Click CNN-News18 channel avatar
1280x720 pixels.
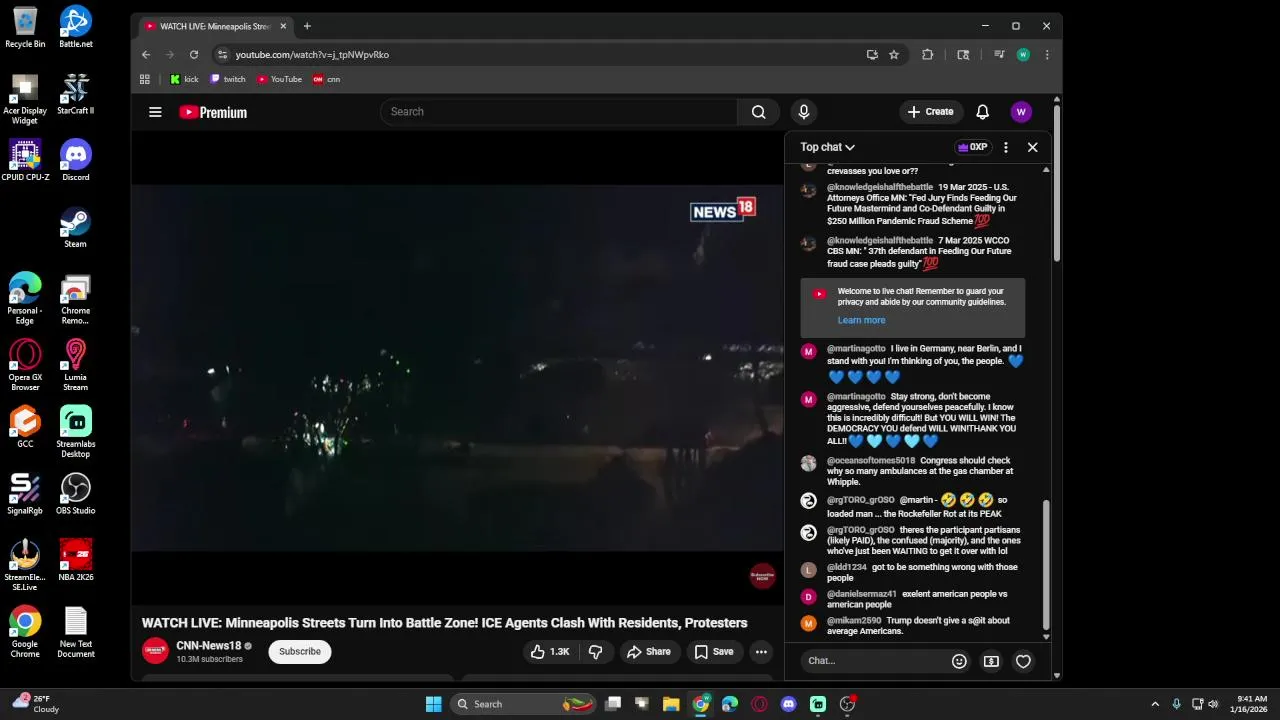(155, 651)
